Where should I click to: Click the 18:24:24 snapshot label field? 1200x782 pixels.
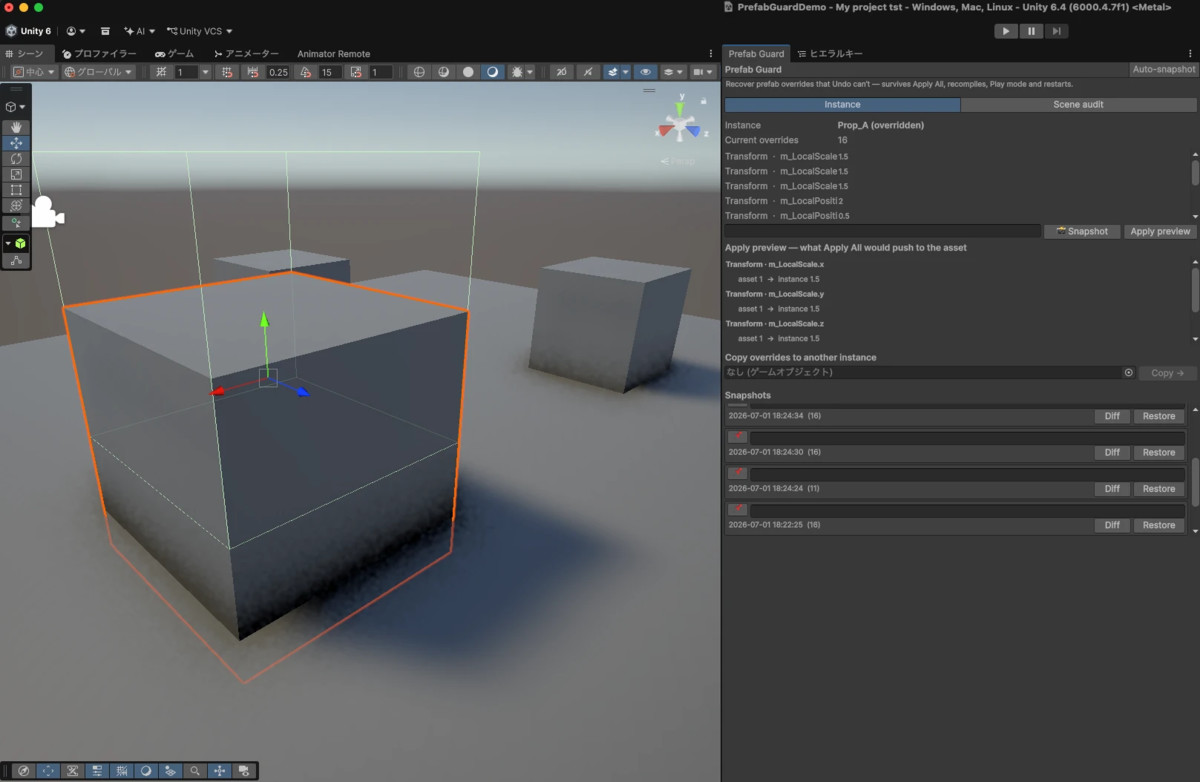click(967, 474)
